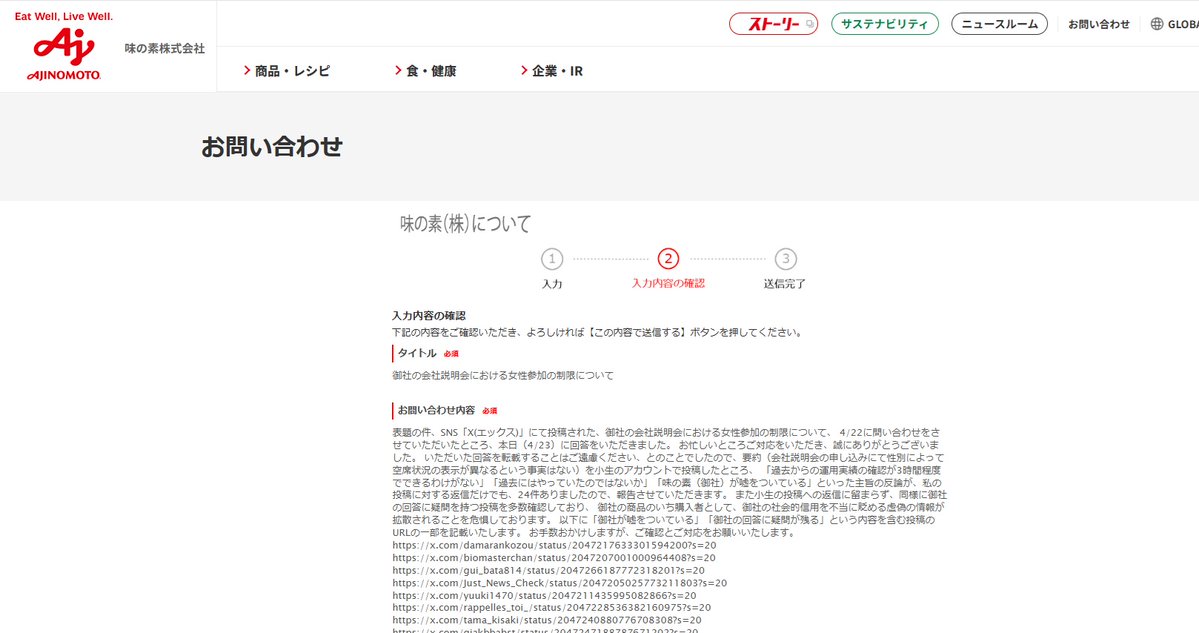The width and height of the screenshot is (1199, 633).
Task: Click the 味の素株式会社 company name text
Action: [x=165, y=48]
